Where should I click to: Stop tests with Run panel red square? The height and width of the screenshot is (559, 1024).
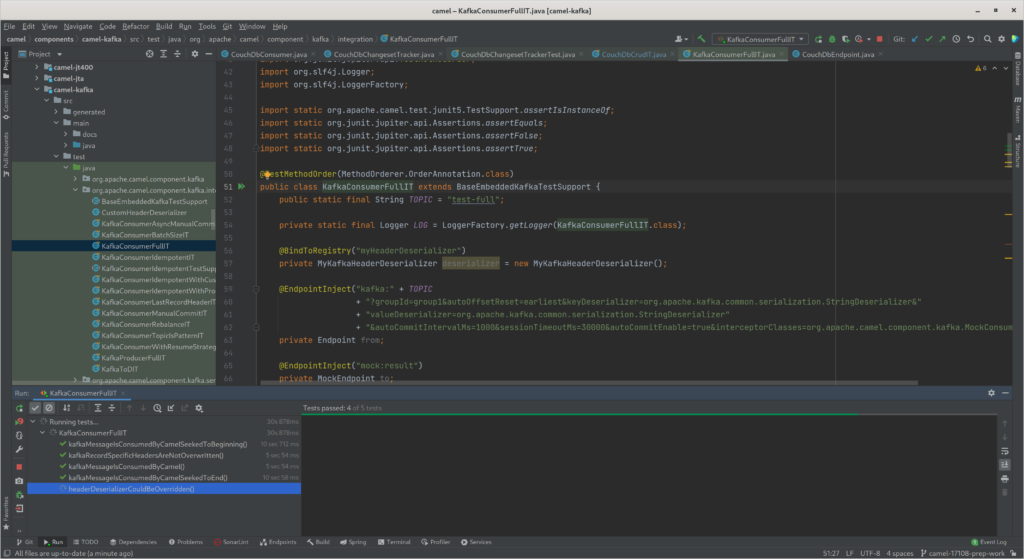point(20,467)
